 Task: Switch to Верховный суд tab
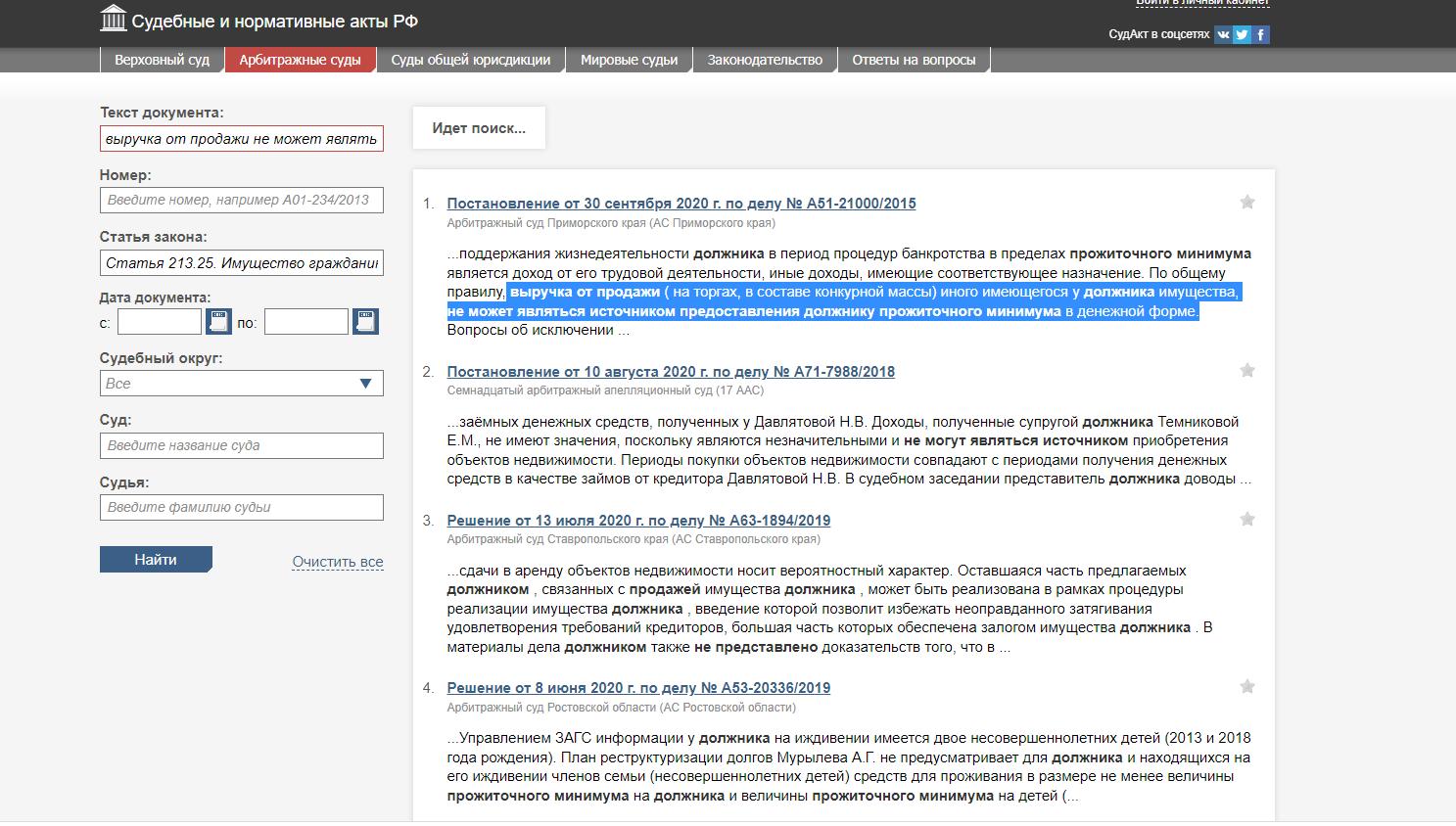[162, 60]
